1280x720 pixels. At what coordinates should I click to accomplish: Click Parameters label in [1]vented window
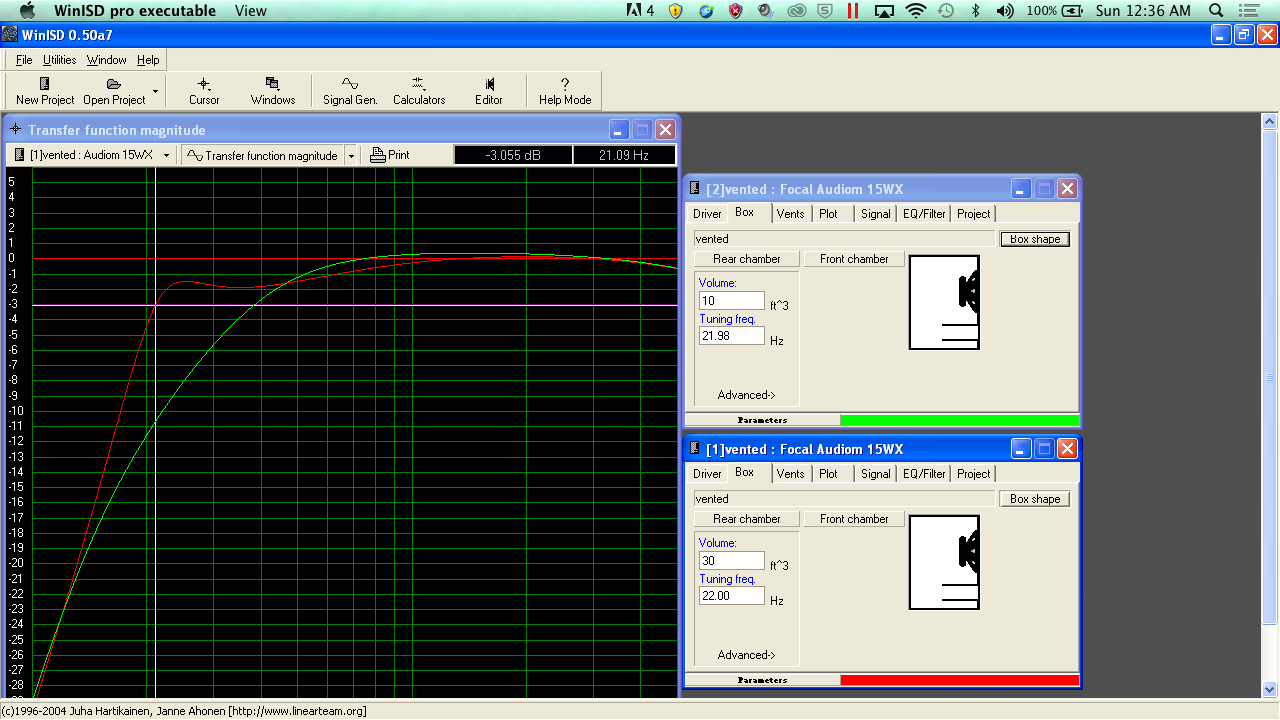click(x=762, y=680)
